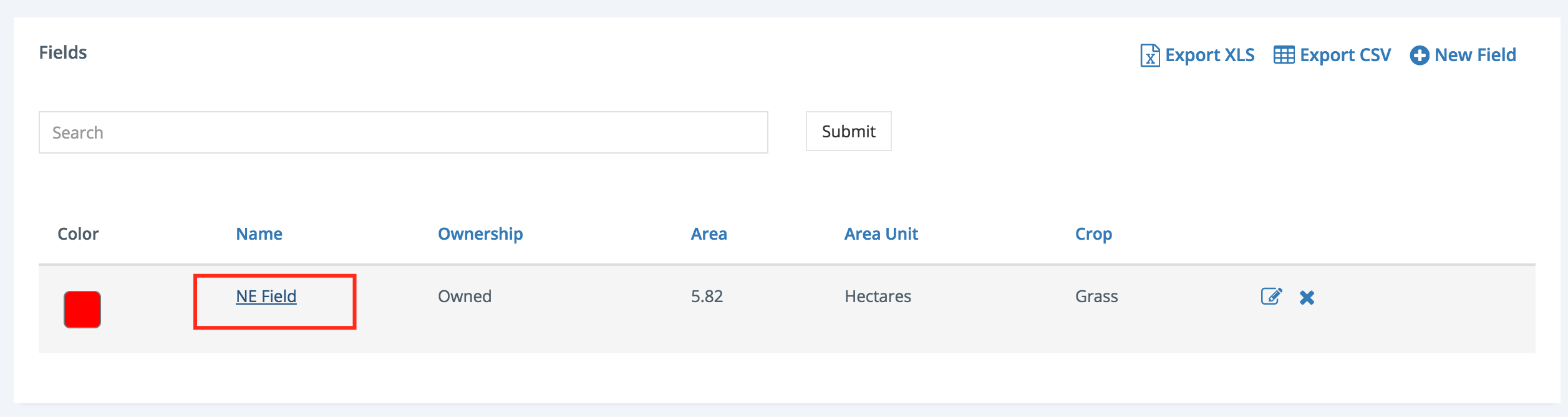Sort the table by Ownership column
The width and height of the screenshot is (1568, 417).
[x=480, y=234]
